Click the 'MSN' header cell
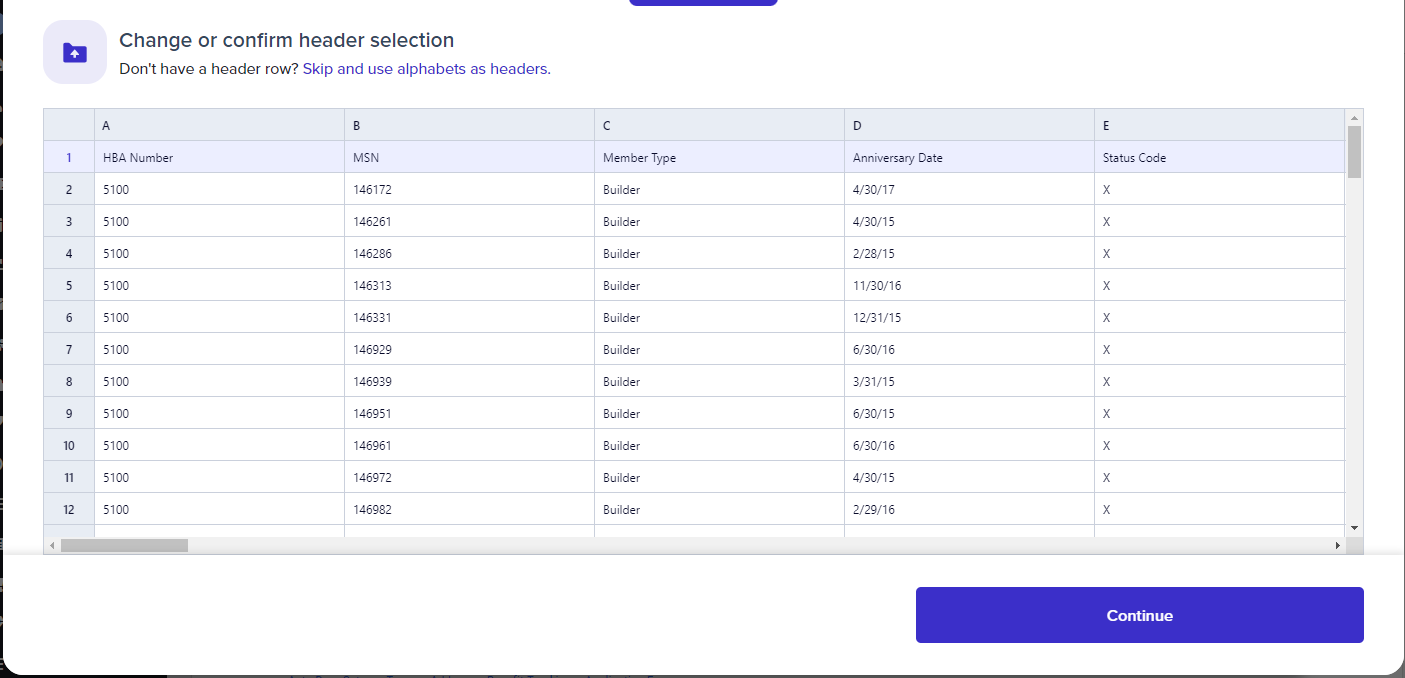Viewport: 1405px width, 678px height. point(469,157)
